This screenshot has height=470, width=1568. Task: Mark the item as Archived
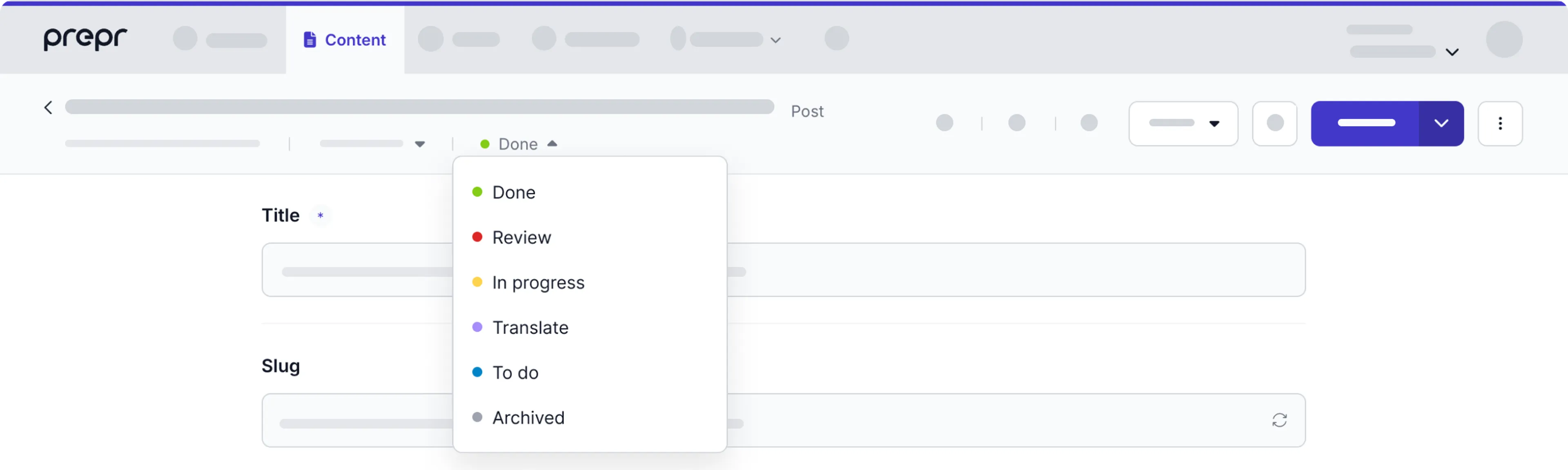(528, 418)
